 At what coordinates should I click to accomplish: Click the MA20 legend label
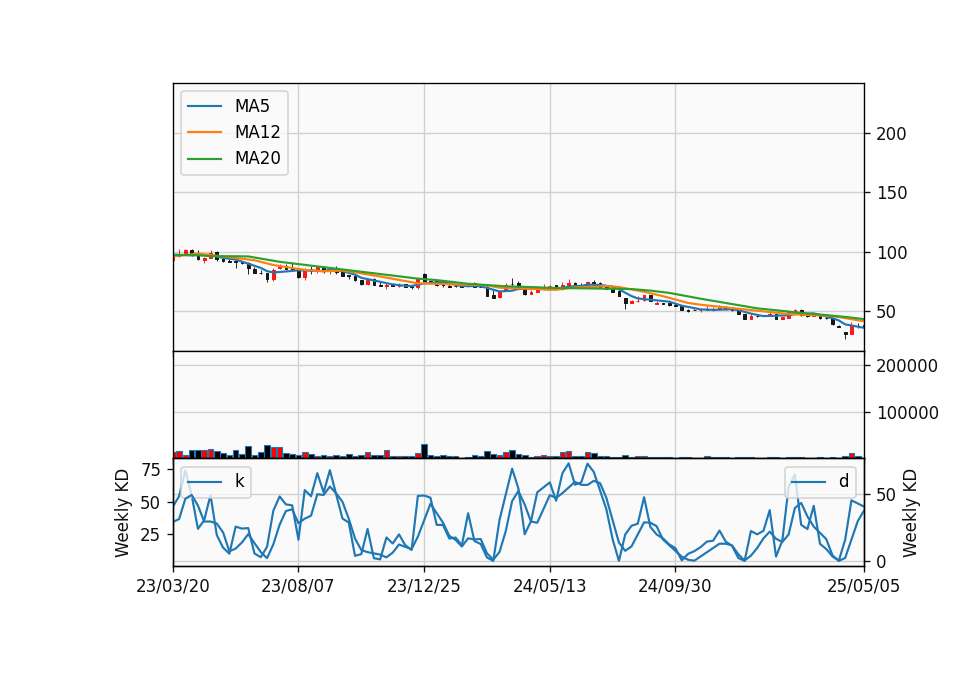[x=257, y=158]
